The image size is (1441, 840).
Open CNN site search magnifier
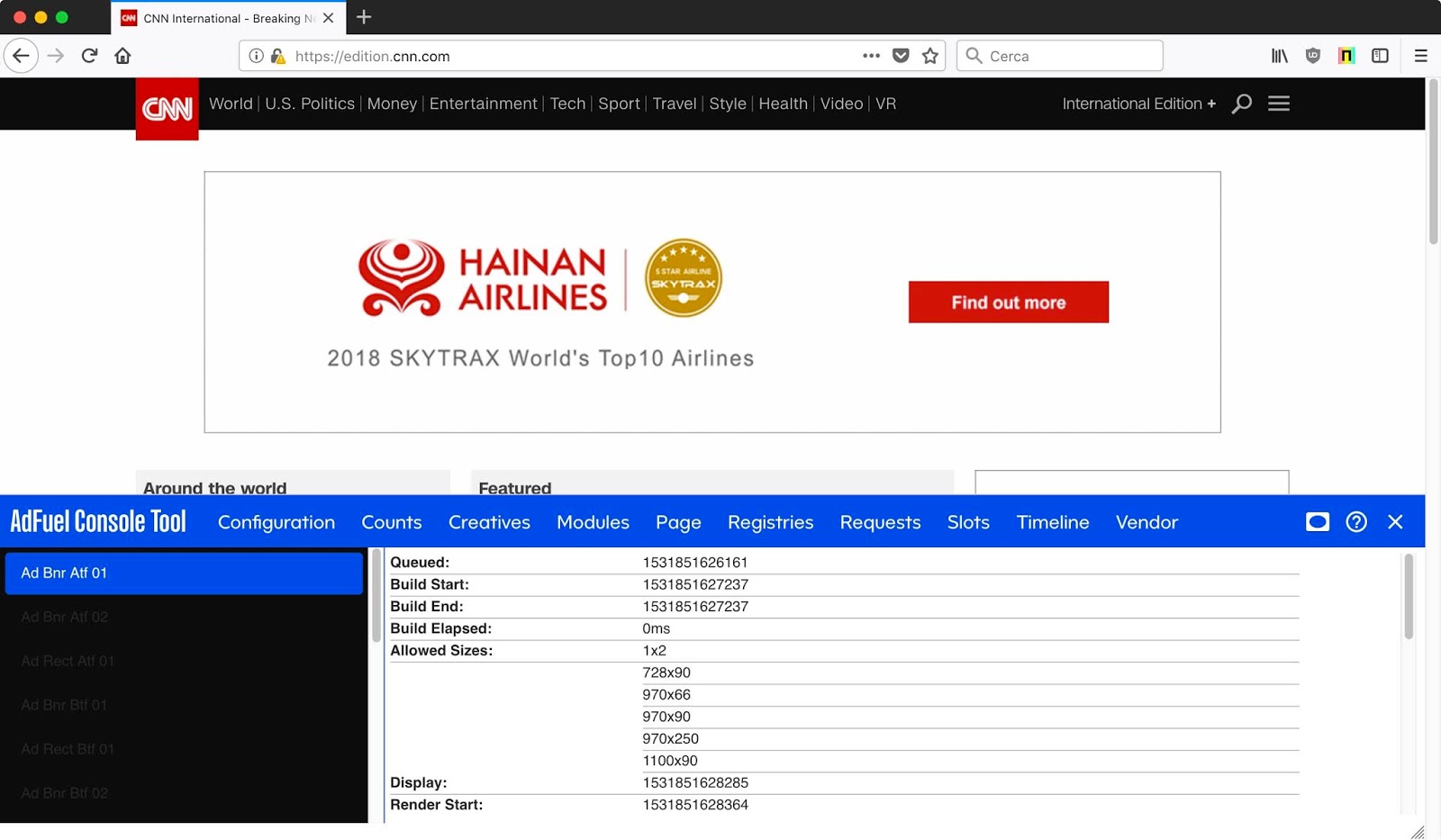tap(1242, 104)
